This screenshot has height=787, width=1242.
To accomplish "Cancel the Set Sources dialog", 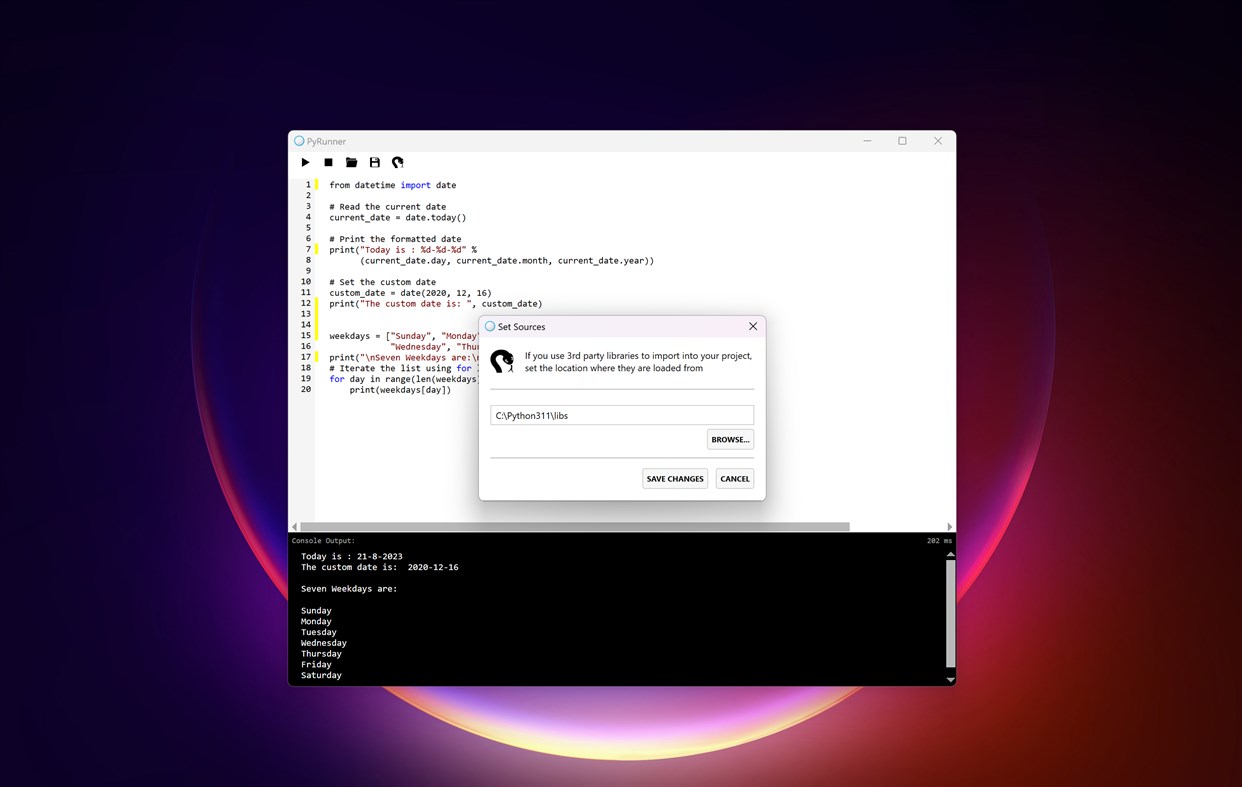I will click(x=735, y=478).
